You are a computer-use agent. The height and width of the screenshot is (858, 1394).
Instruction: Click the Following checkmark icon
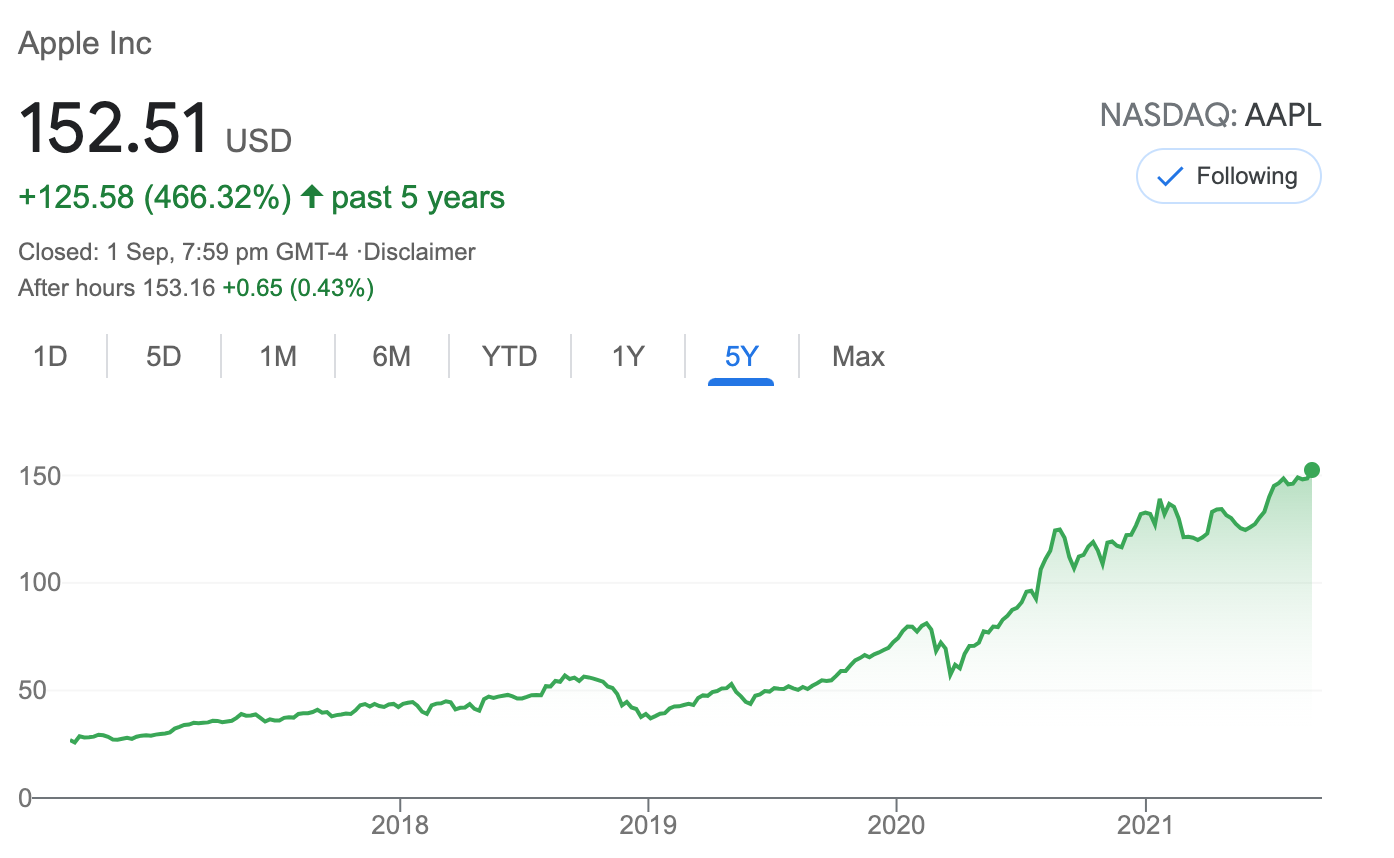(1170, 177)
